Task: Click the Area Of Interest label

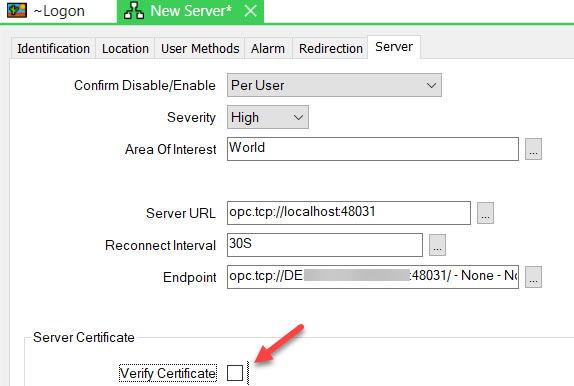Action: 170,149
